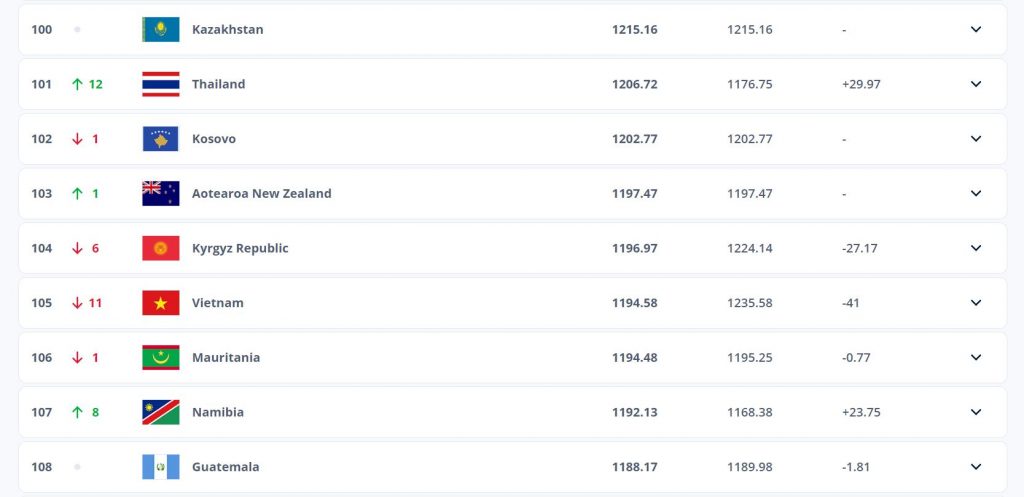Click the Thailand flag icon

click(x=161, y=84)
